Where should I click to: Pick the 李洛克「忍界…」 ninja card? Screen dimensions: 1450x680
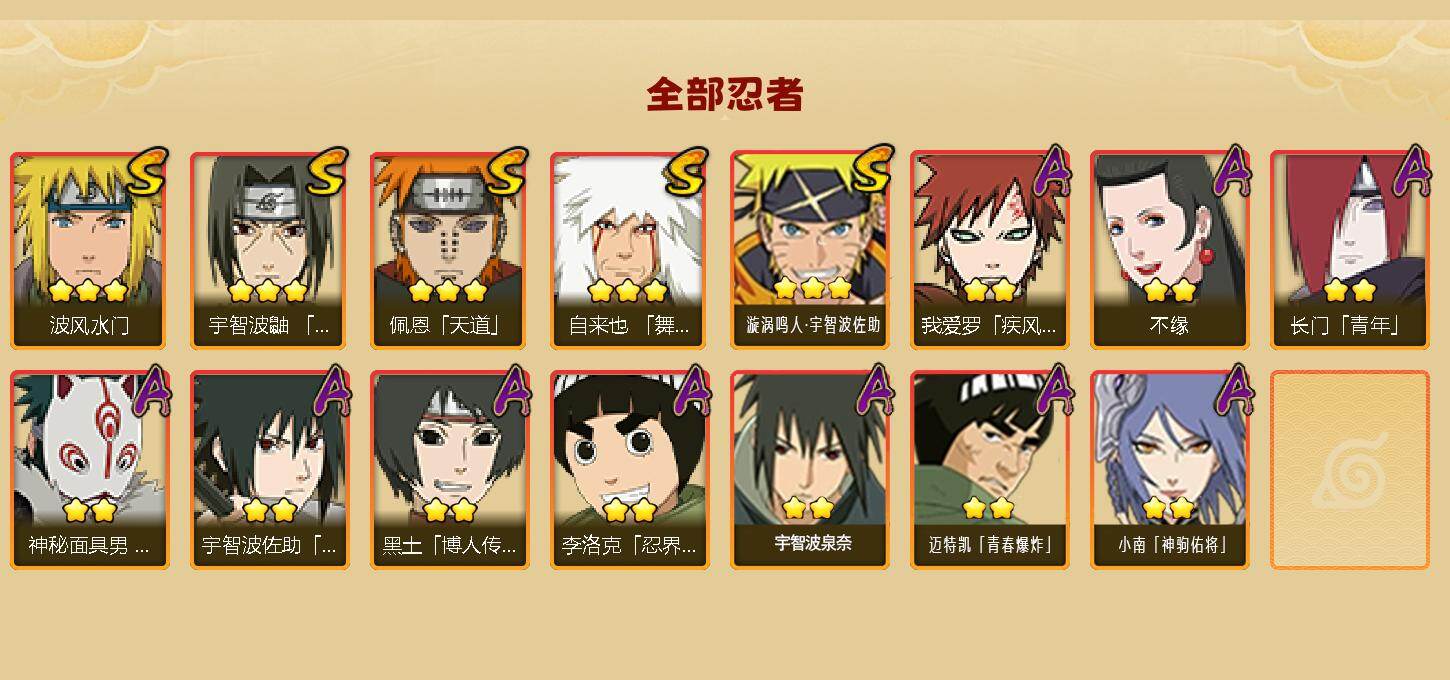(629, 470)
